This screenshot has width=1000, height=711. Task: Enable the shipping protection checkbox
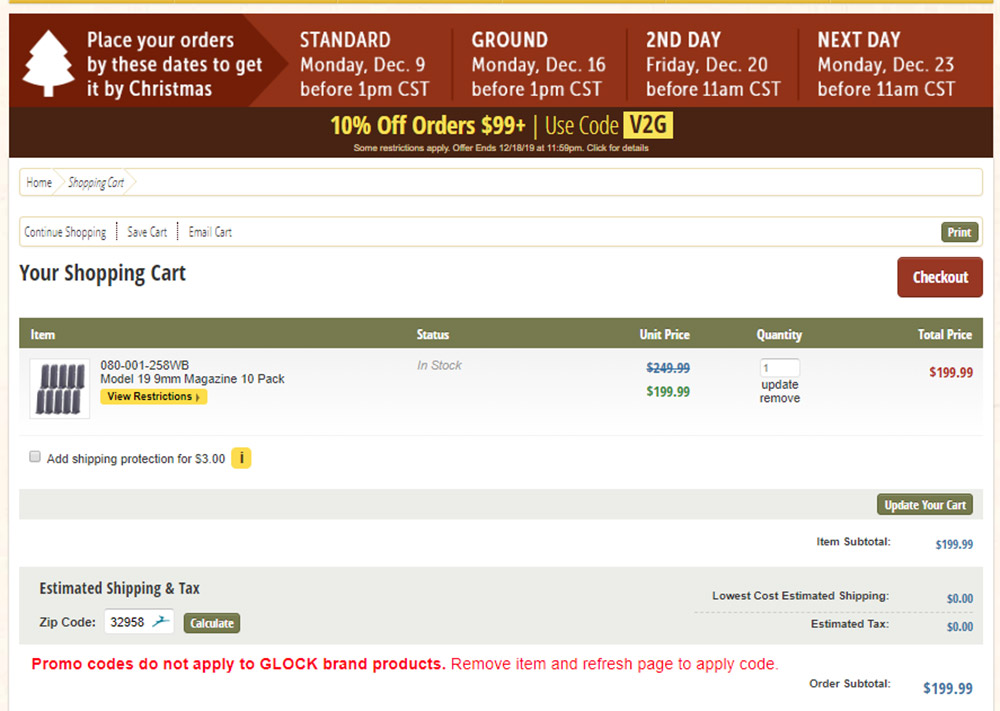[x=35, y=457]
